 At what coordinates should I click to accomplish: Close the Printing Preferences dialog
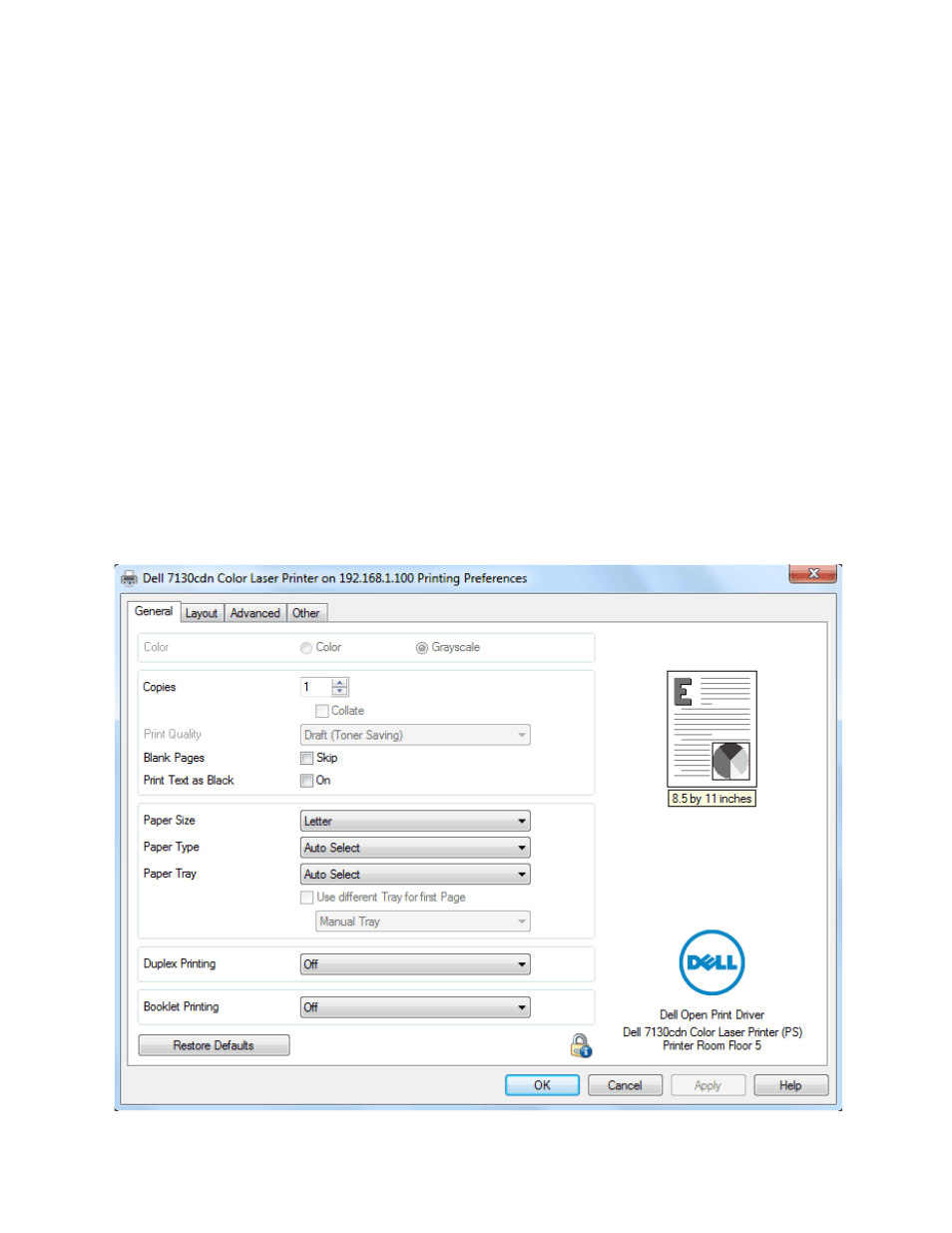pyautogui.click(x=813, y=573)
